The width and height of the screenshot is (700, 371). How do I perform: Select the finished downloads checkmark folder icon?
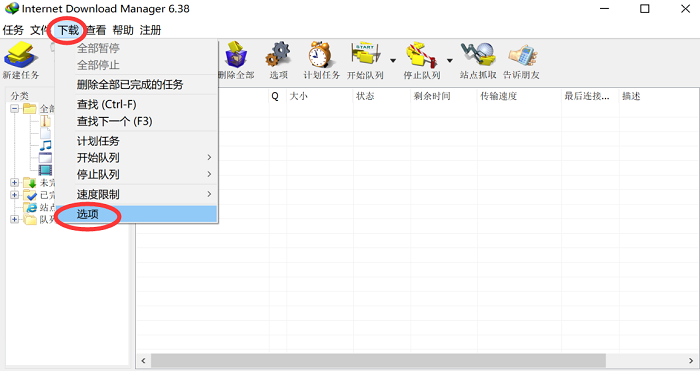click(30, 195)
